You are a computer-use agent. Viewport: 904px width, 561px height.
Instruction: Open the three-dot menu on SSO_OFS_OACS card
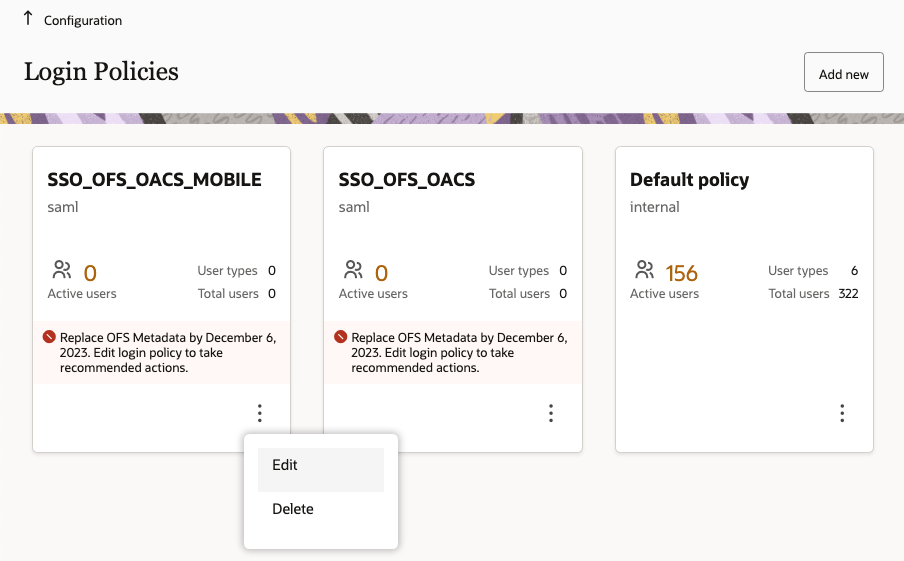551,413
